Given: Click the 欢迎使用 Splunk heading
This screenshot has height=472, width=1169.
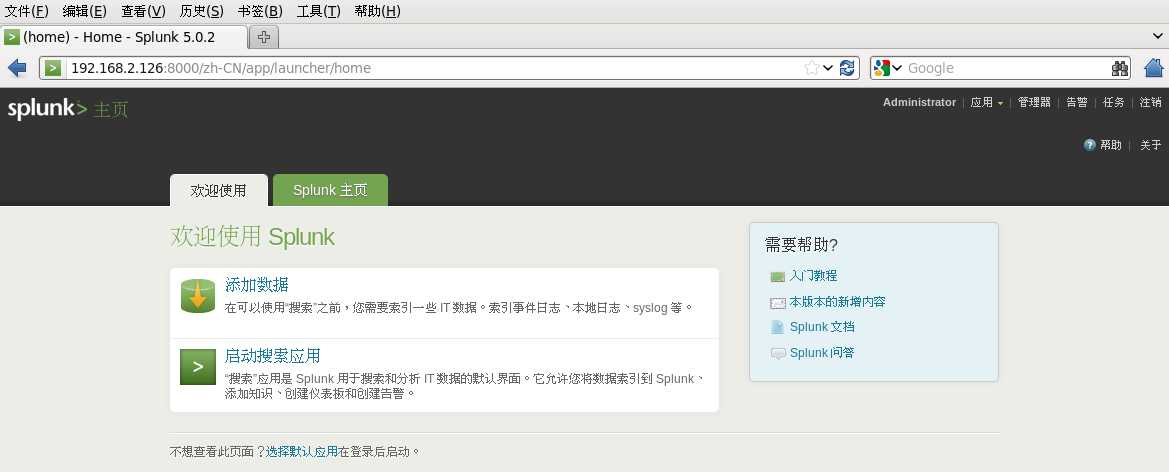Looking at the screenshot, I should pos(253,236).
